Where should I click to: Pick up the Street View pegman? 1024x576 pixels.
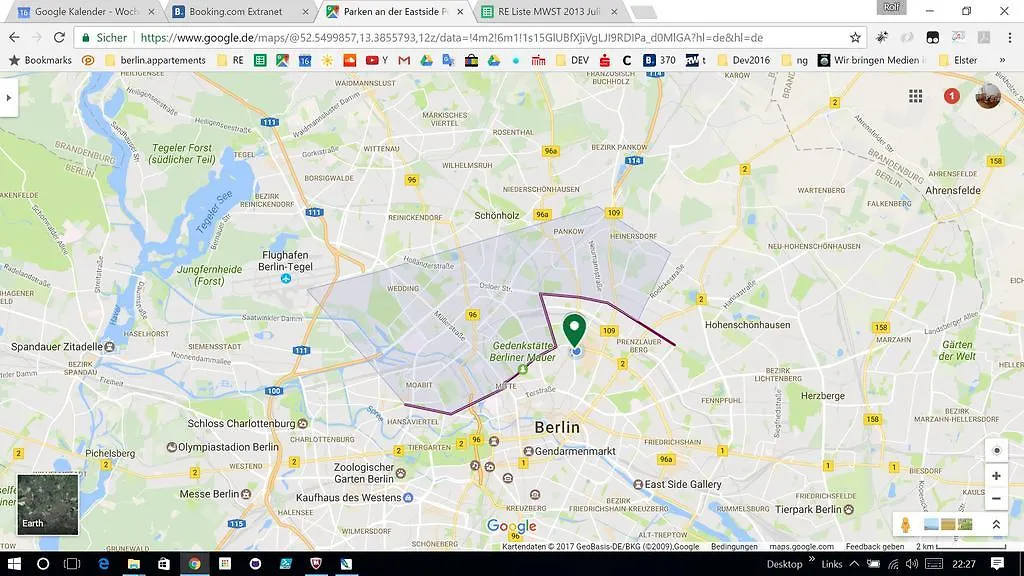[906, 524]
